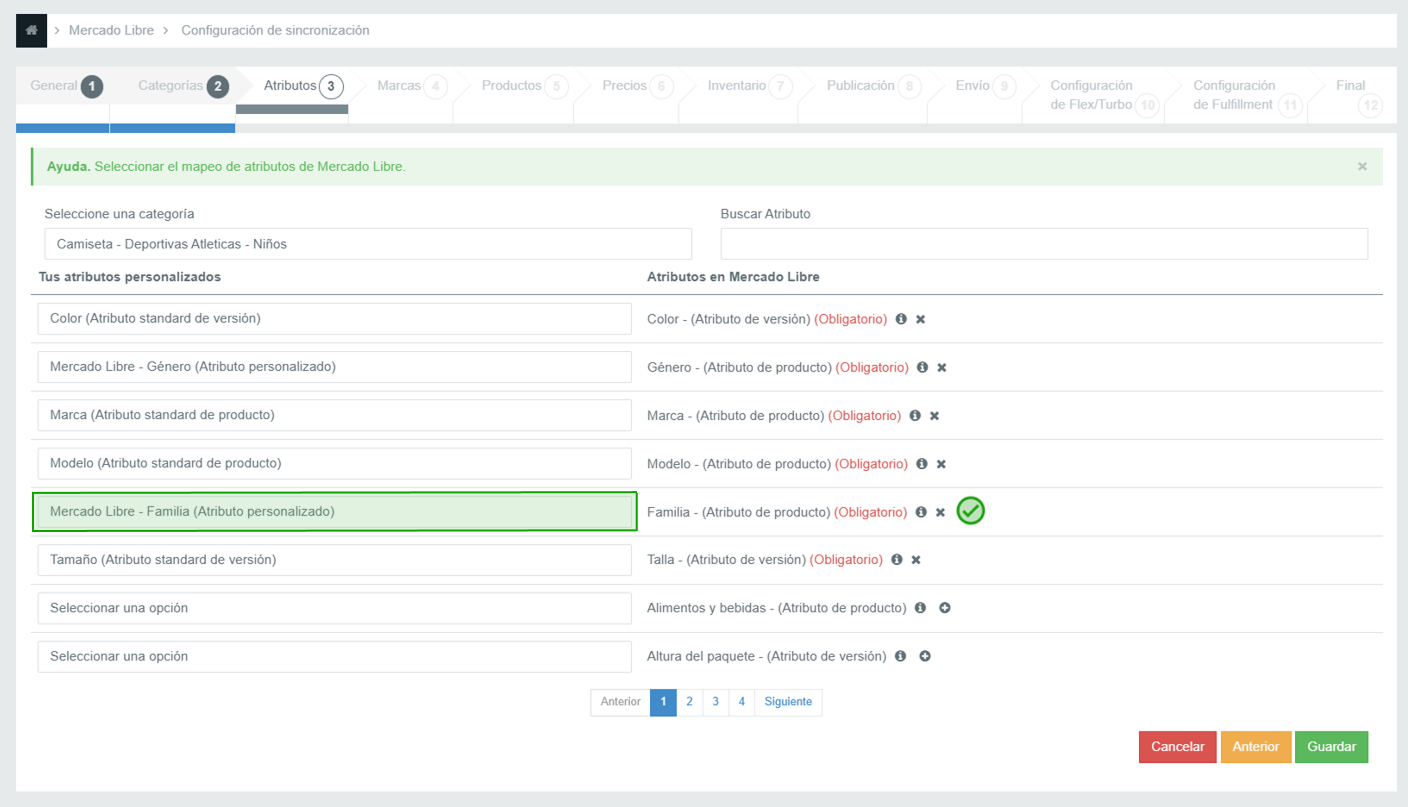Jump to the Productos step 5 tab
The height and width of the screenshot is (807, 1408).
[x=523, y=86]
